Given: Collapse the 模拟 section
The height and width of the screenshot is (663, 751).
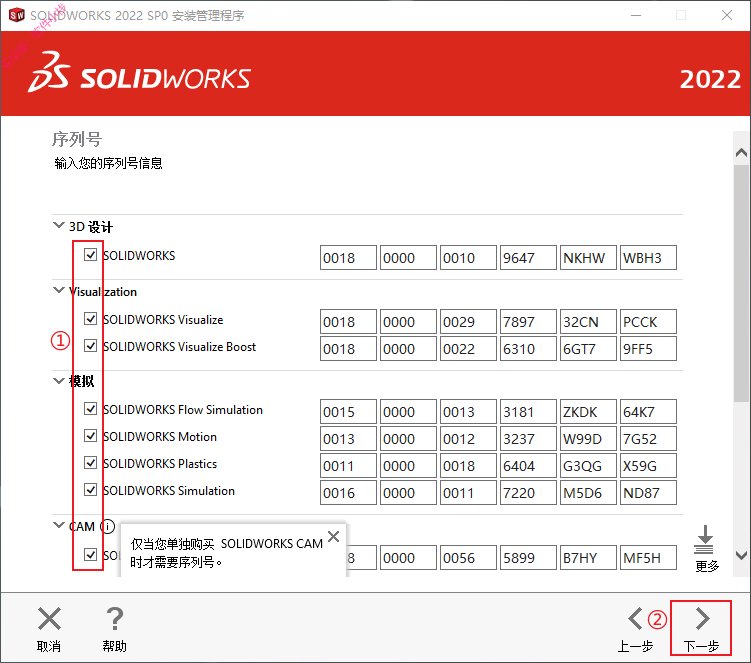Looking at the screenshot, I should (x=58, y=381).
